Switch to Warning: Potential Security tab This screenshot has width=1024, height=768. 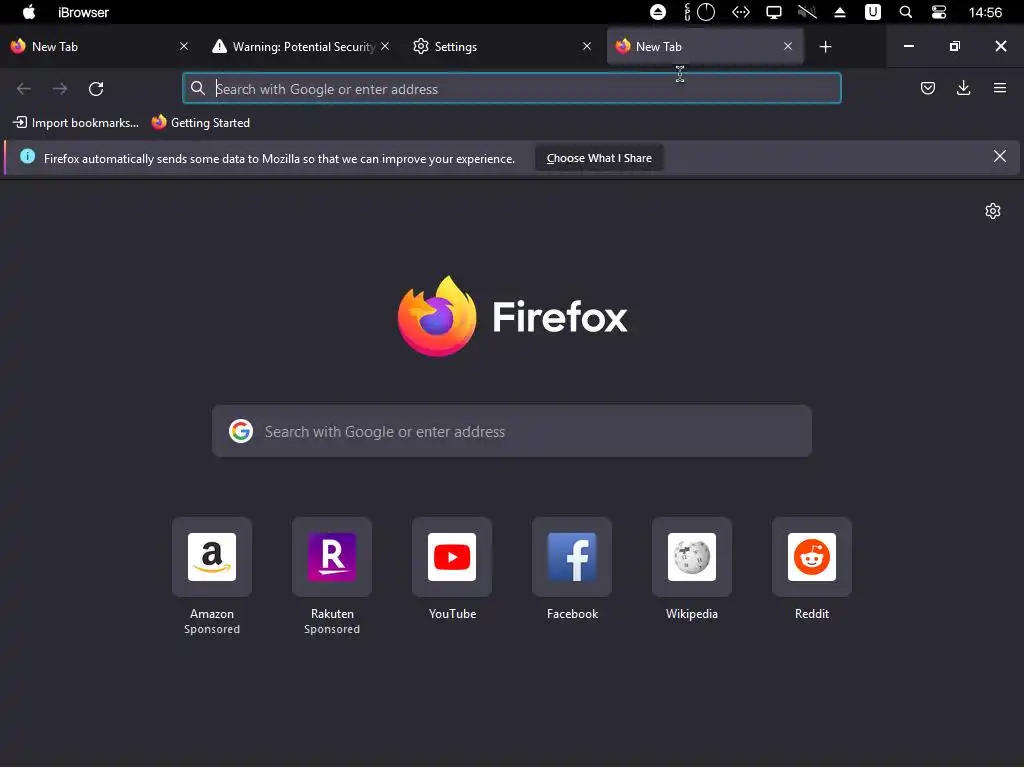coord(300,46)
